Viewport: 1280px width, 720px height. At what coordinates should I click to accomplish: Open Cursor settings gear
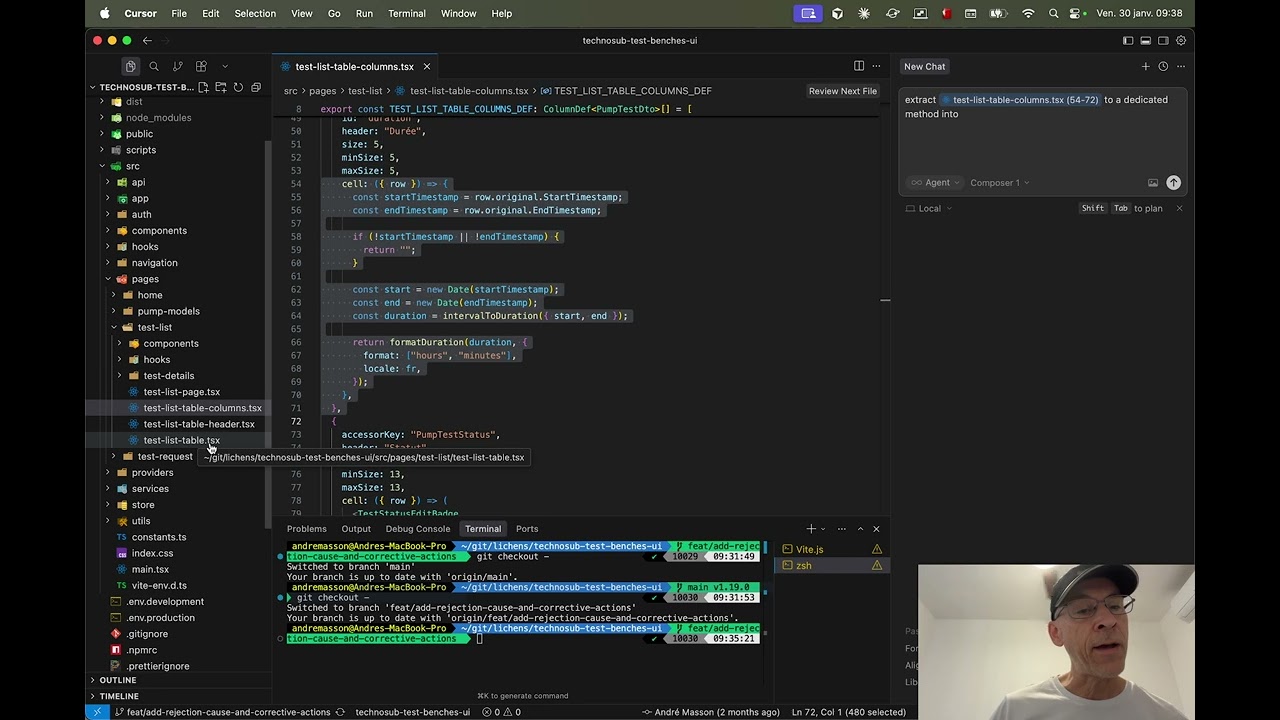point(1181,41)
